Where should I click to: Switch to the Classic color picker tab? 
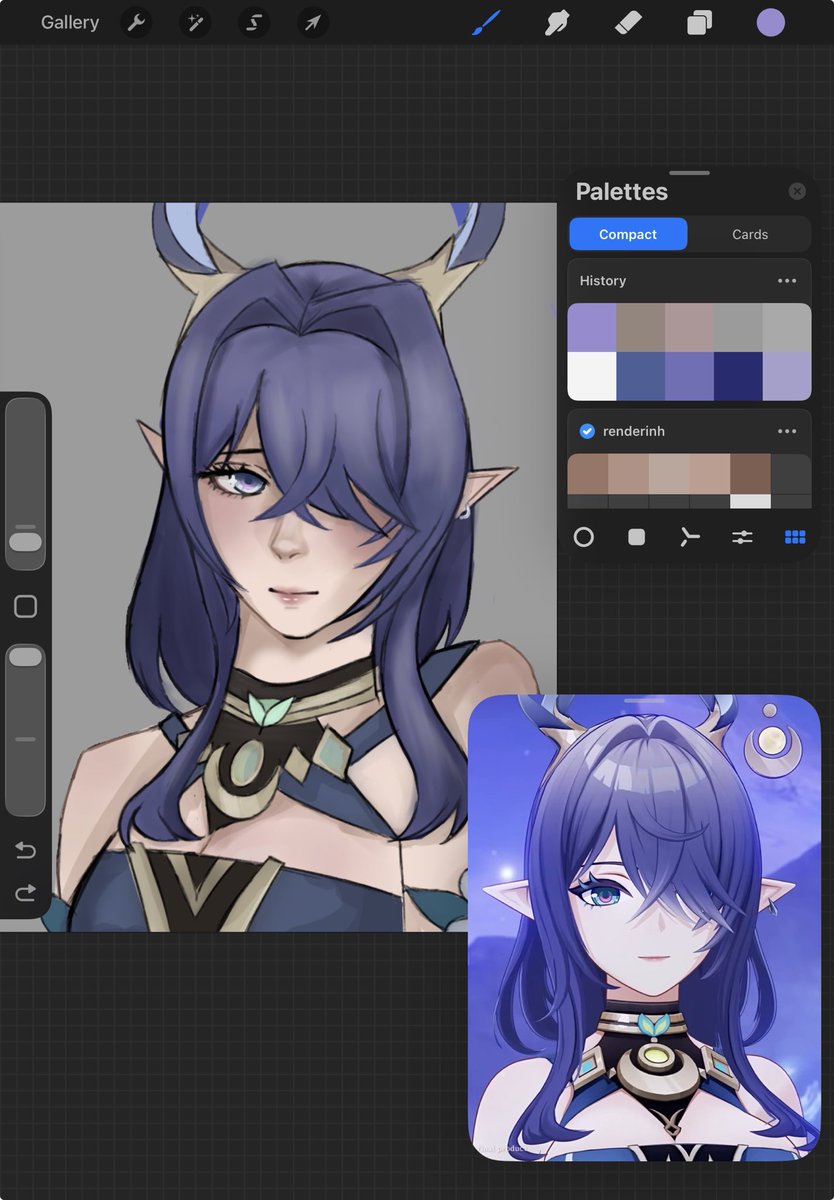click(636, 537)
